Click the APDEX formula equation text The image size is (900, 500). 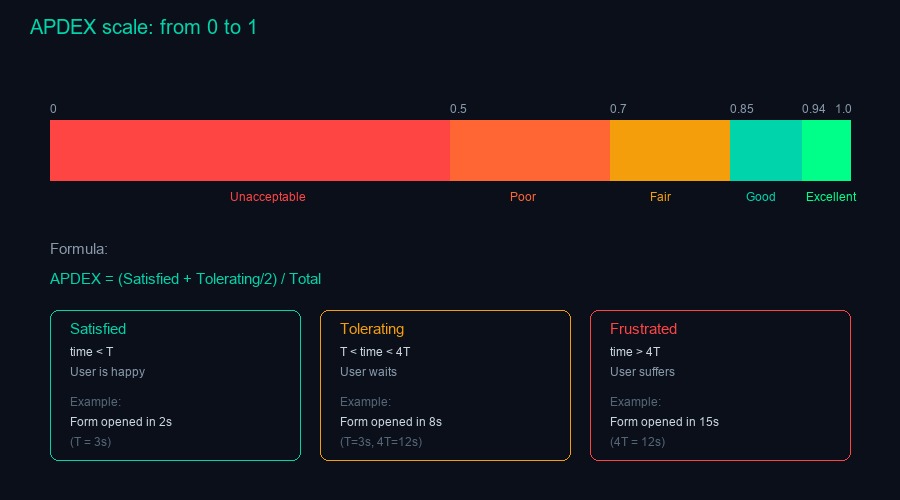(185, 279)
